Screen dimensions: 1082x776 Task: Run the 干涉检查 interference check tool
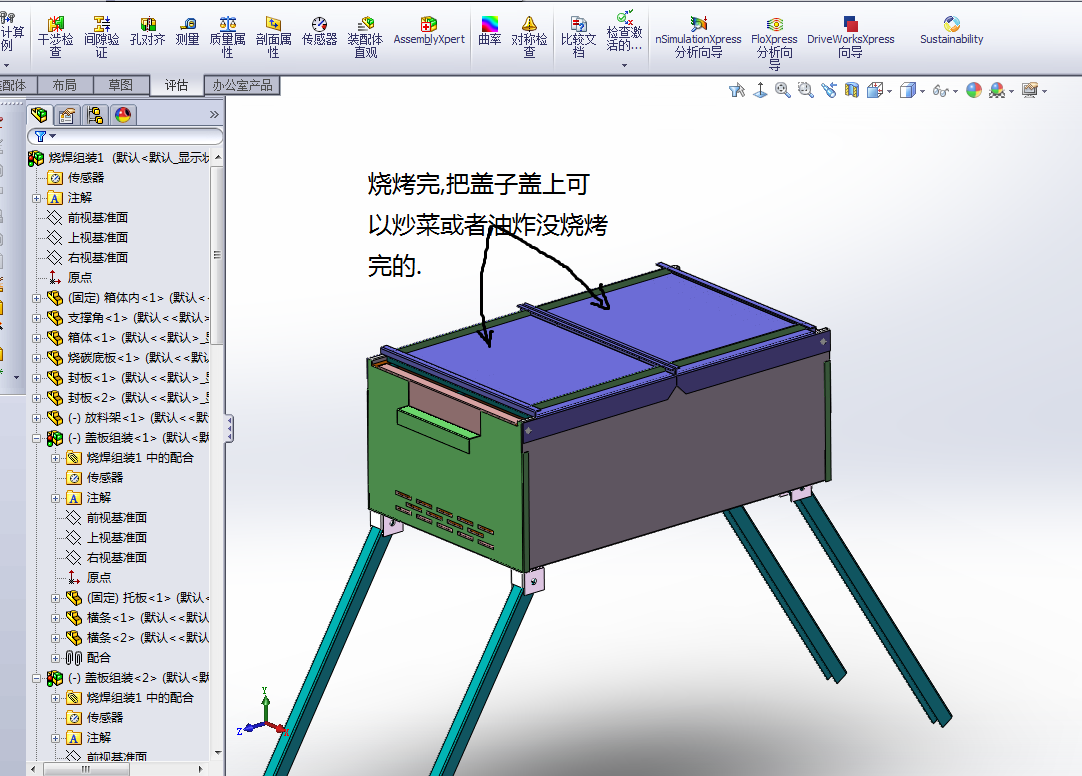click(55, 37)
